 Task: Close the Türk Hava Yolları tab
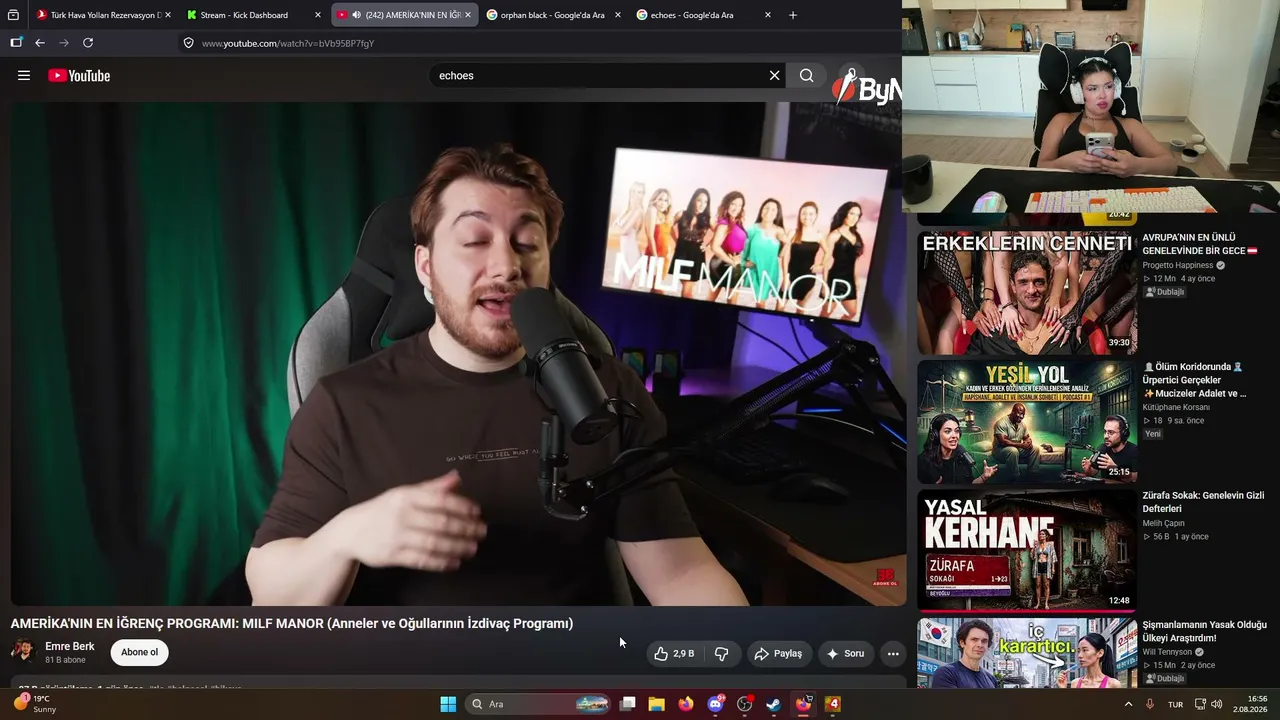coord(167,15)
